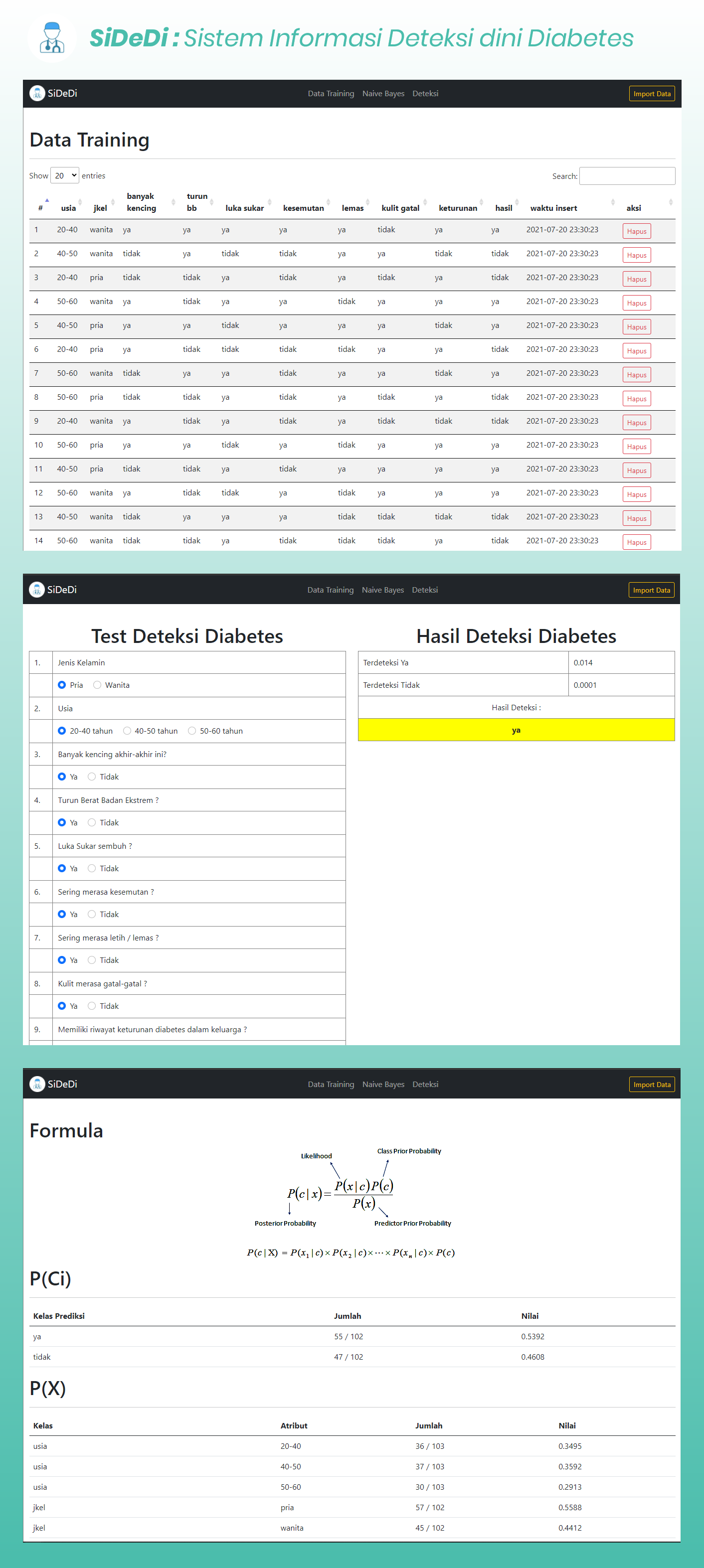Screen dimensions: 704x1568
Task: Open the Show entries dropdown
Action: coord(64,175)
